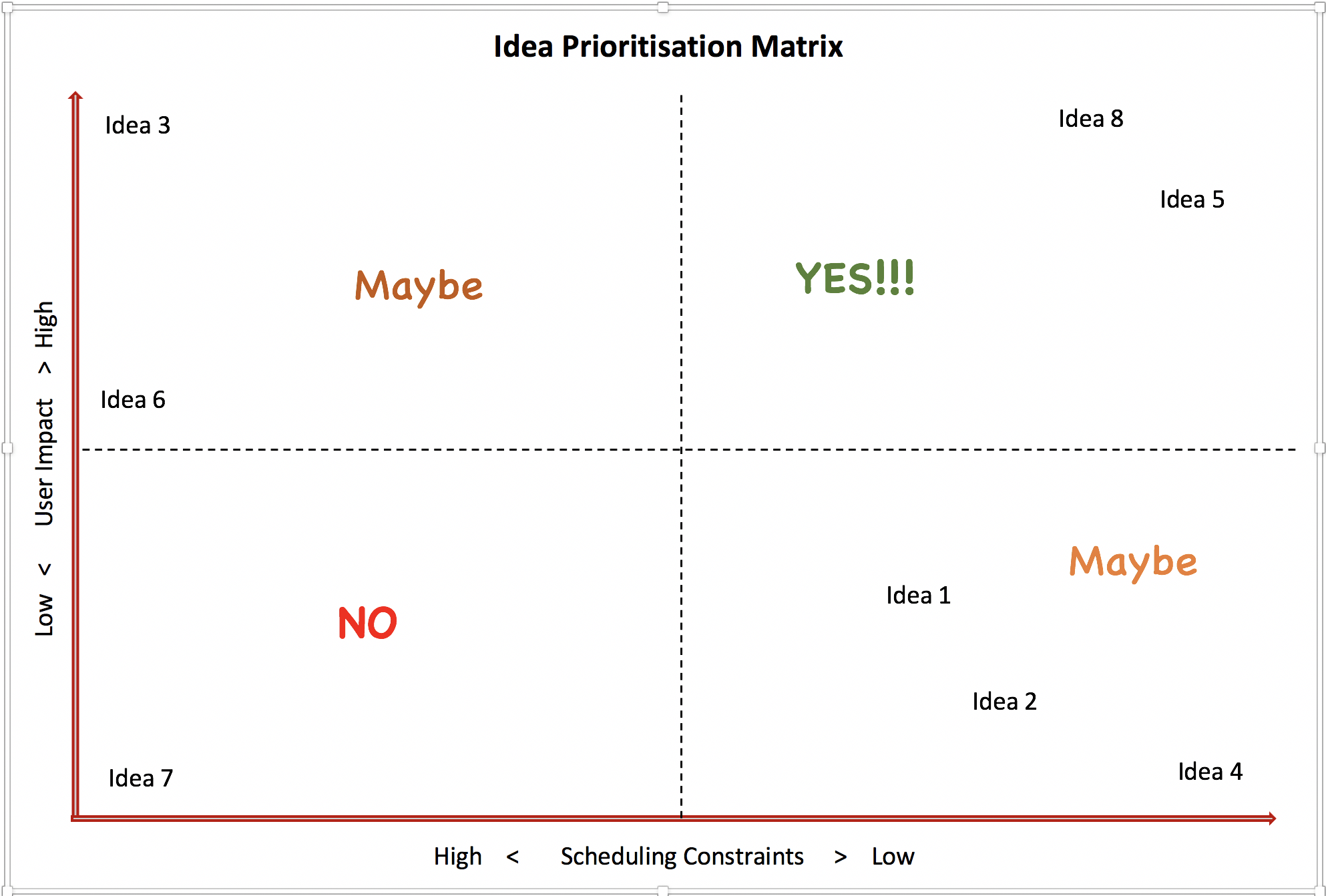This screenshot has height=896, width=1326.
Task: Click the red NO quadrant label
Action: click(367, 623)
